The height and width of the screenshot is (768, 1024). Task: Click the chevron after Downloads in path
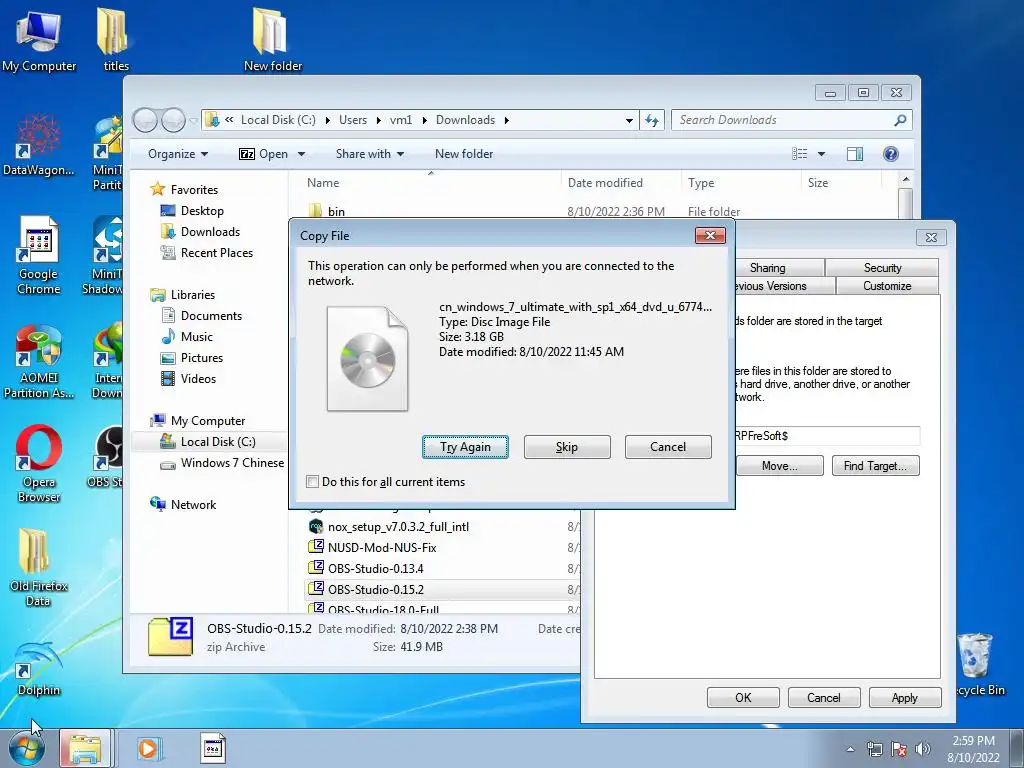pyautogui.click(x=506, y=120)
